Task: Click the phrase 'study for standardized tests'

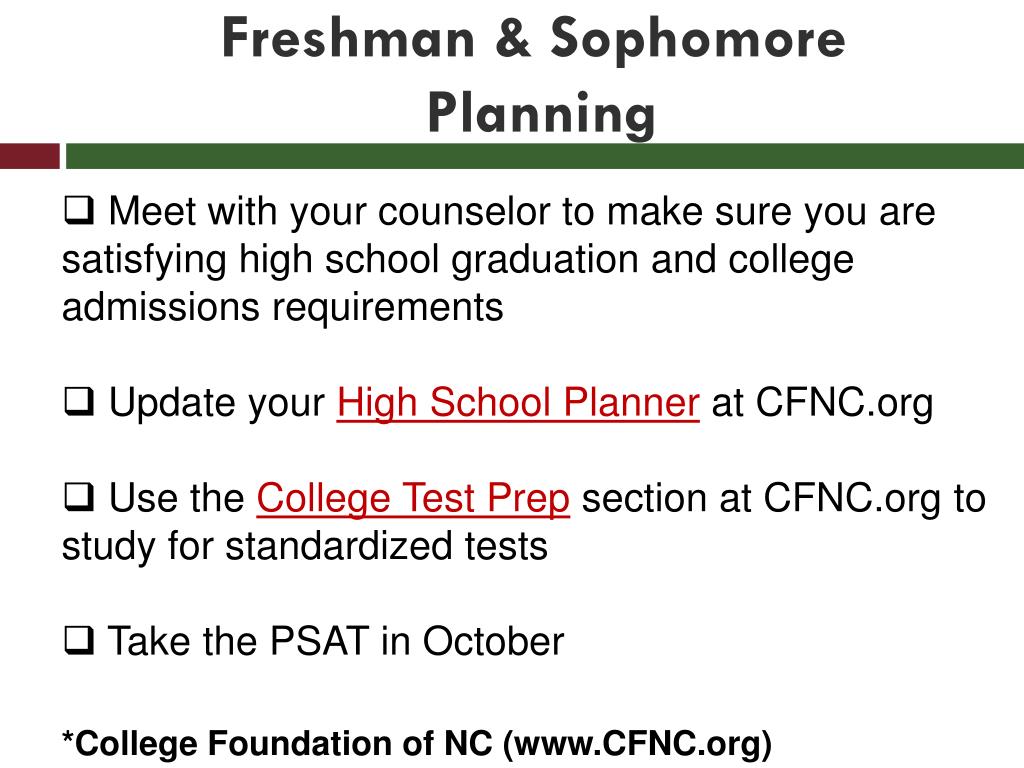Action: (x=304, y=546)
